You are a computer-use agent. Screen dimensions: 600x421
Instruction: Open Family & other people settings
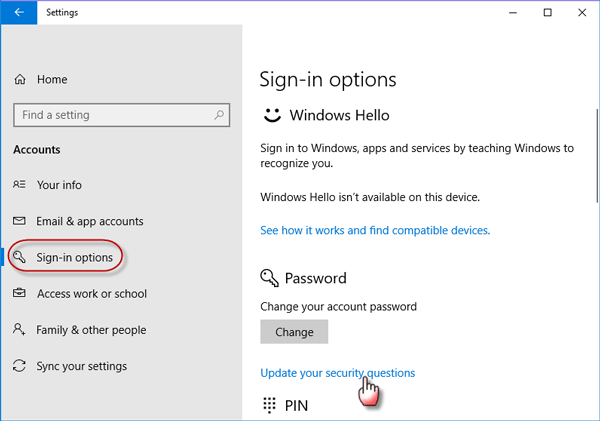(91, 330)
